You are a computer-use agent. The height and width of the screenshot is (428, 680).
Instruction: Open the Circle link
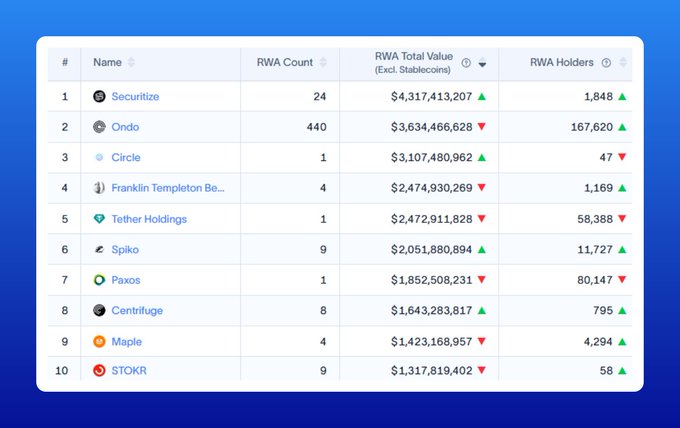pos(126,157)
